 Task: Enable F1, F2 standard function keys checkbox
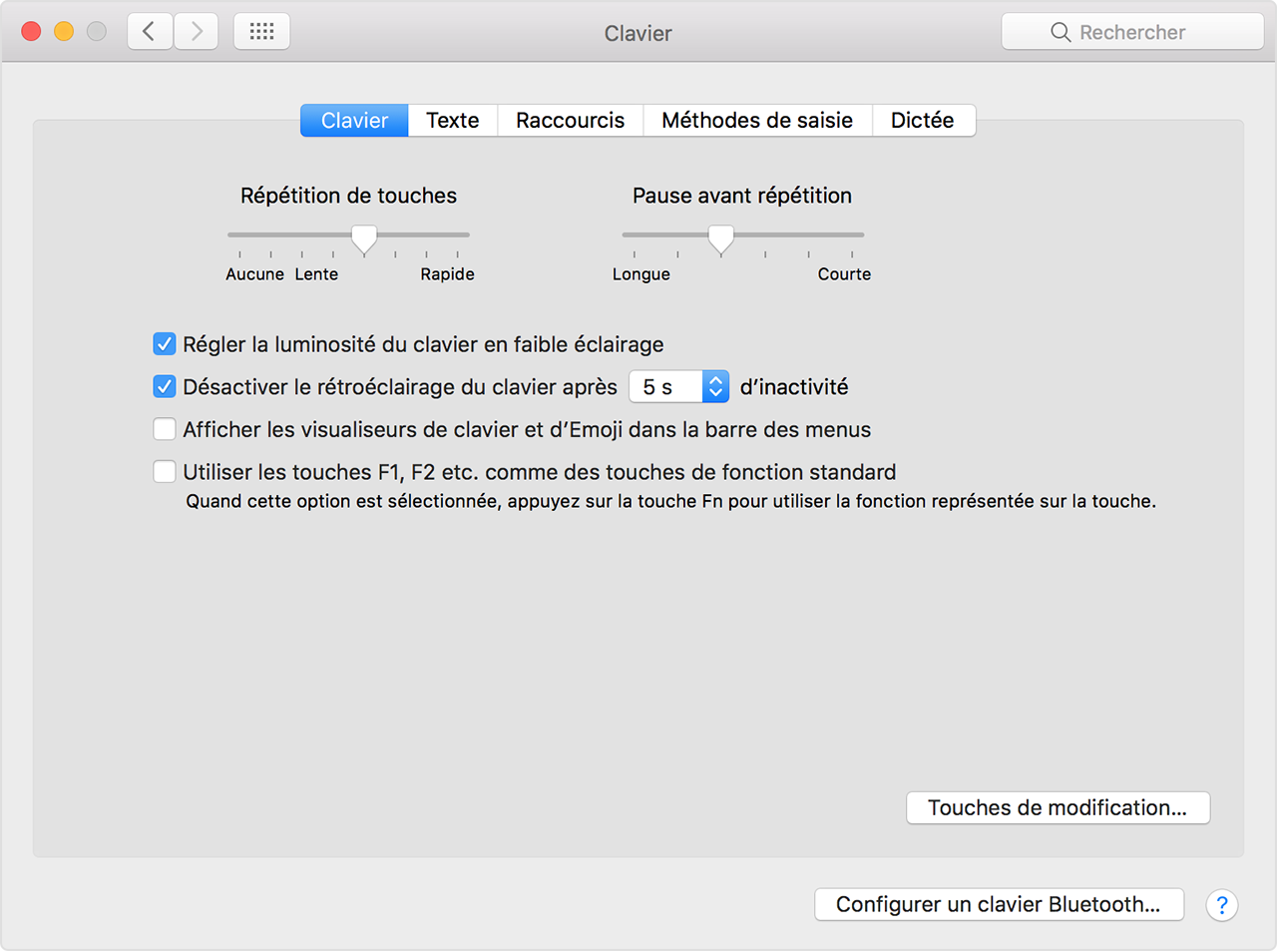click(x=165, y=472)
